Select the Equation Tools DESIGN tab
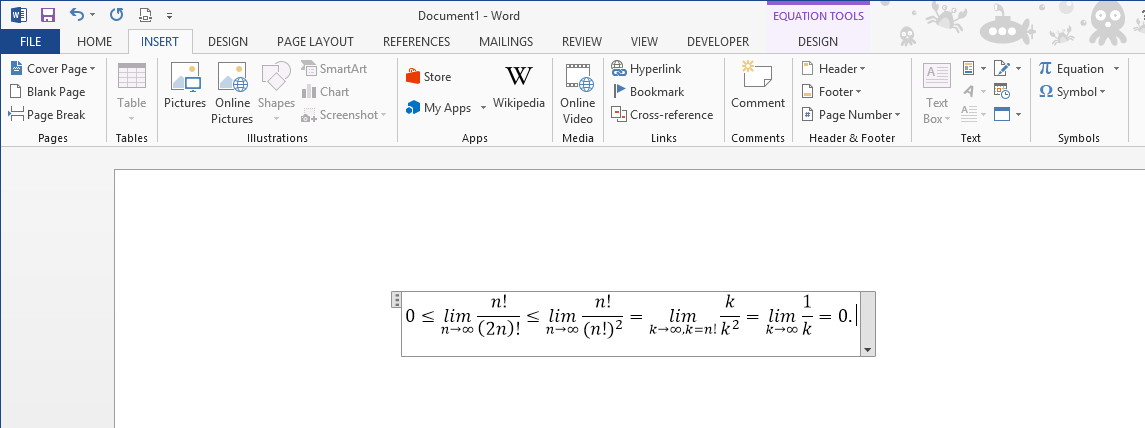 pyautogui.click(x=818, y=42)
